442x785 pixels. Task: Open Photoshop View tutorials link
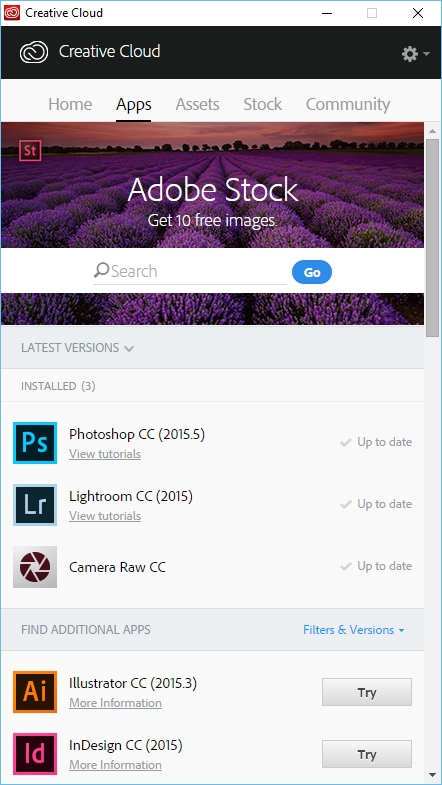click(x=105, y=454)
